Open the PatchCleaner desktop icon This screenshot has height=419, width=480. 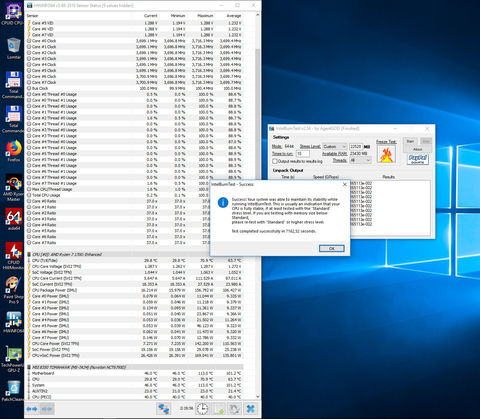[13, 391]
